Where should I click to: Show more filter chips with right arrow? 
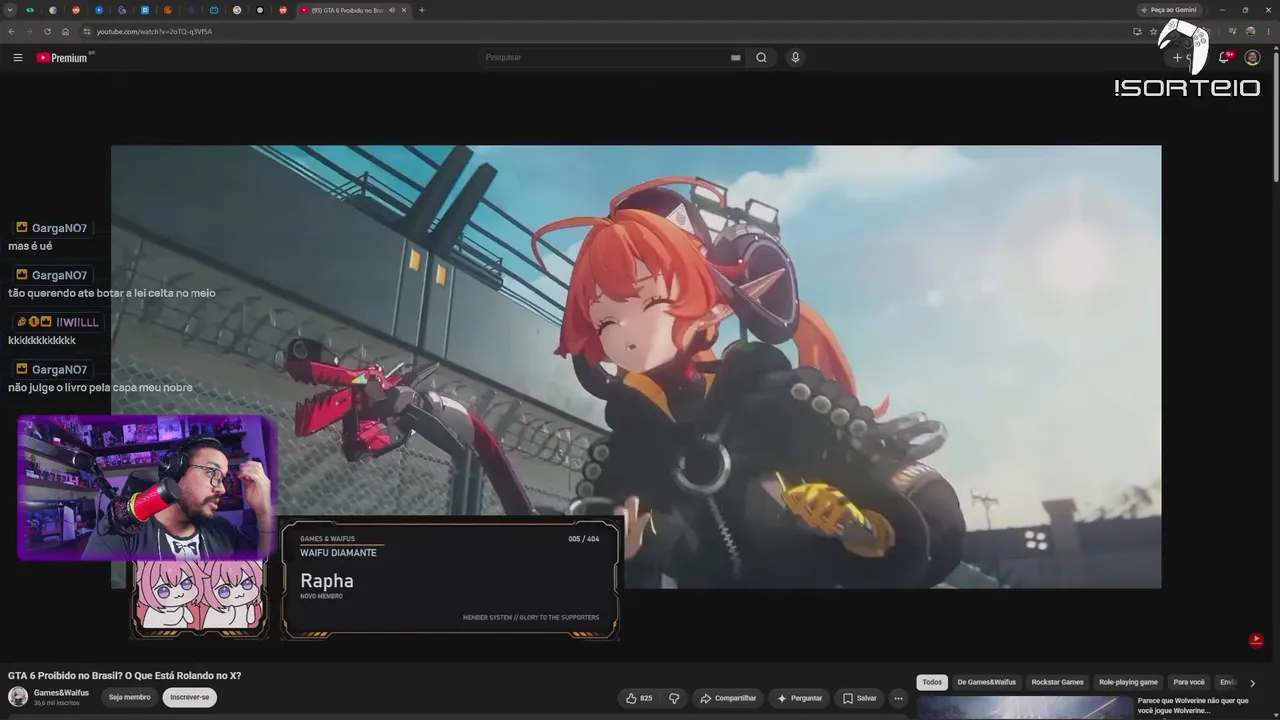1252,683
